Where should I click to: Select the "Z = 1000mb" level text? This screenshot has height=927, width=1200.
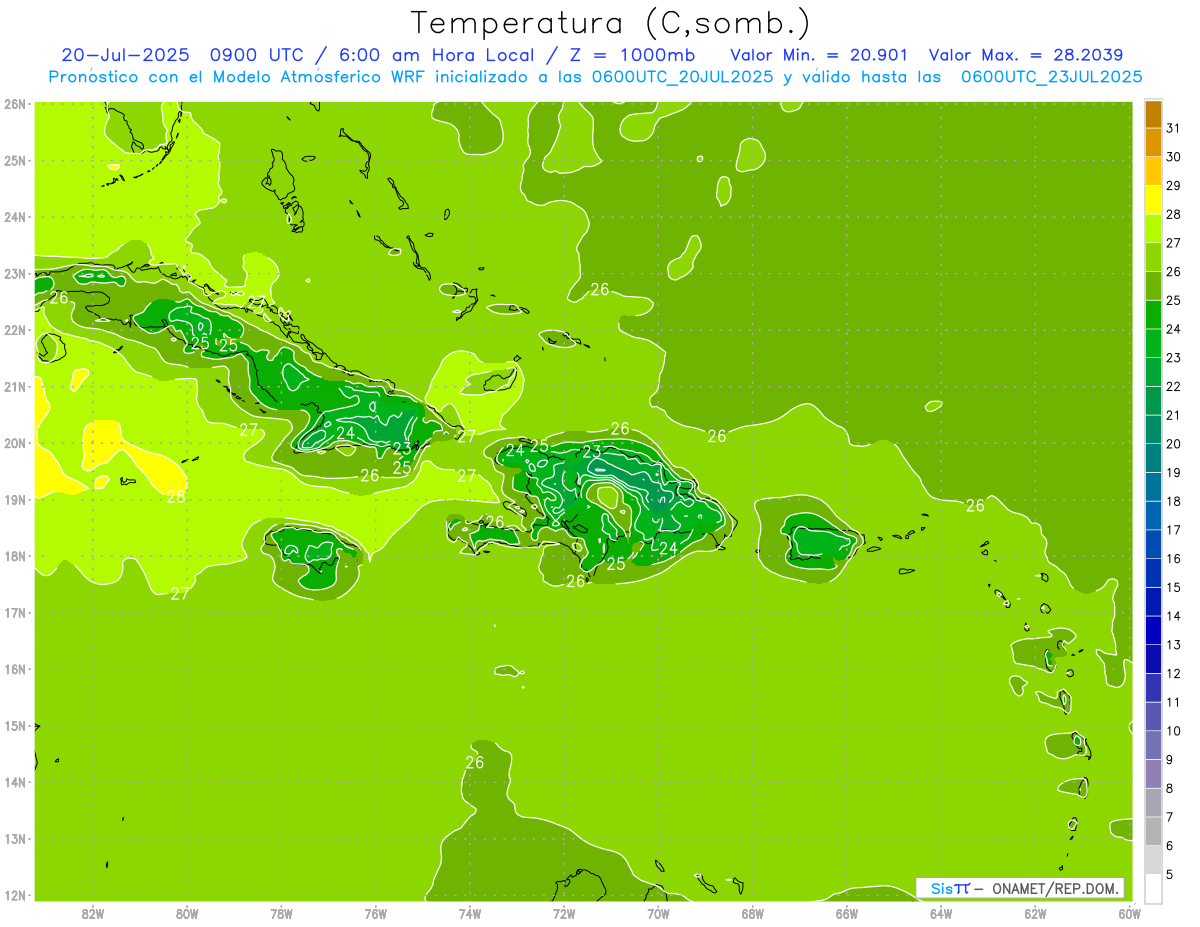(631, 55)
